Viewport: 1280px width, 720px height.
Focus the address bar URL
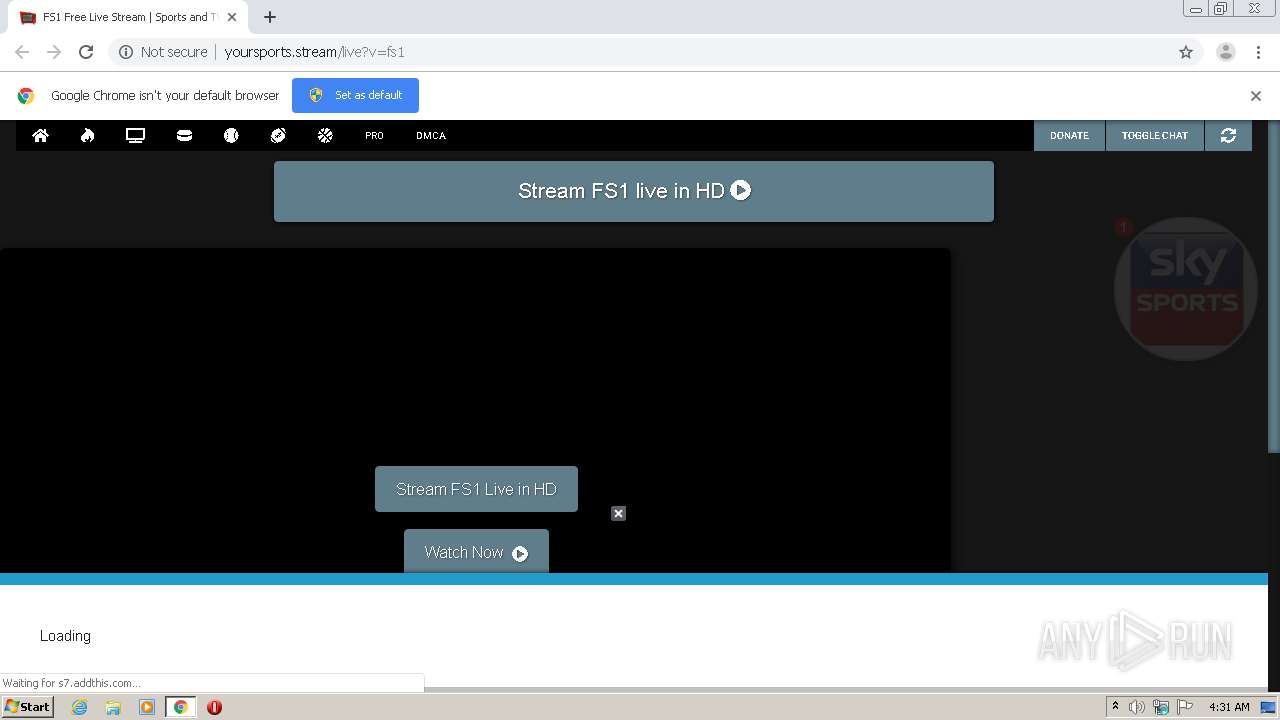tap(314, 52)
